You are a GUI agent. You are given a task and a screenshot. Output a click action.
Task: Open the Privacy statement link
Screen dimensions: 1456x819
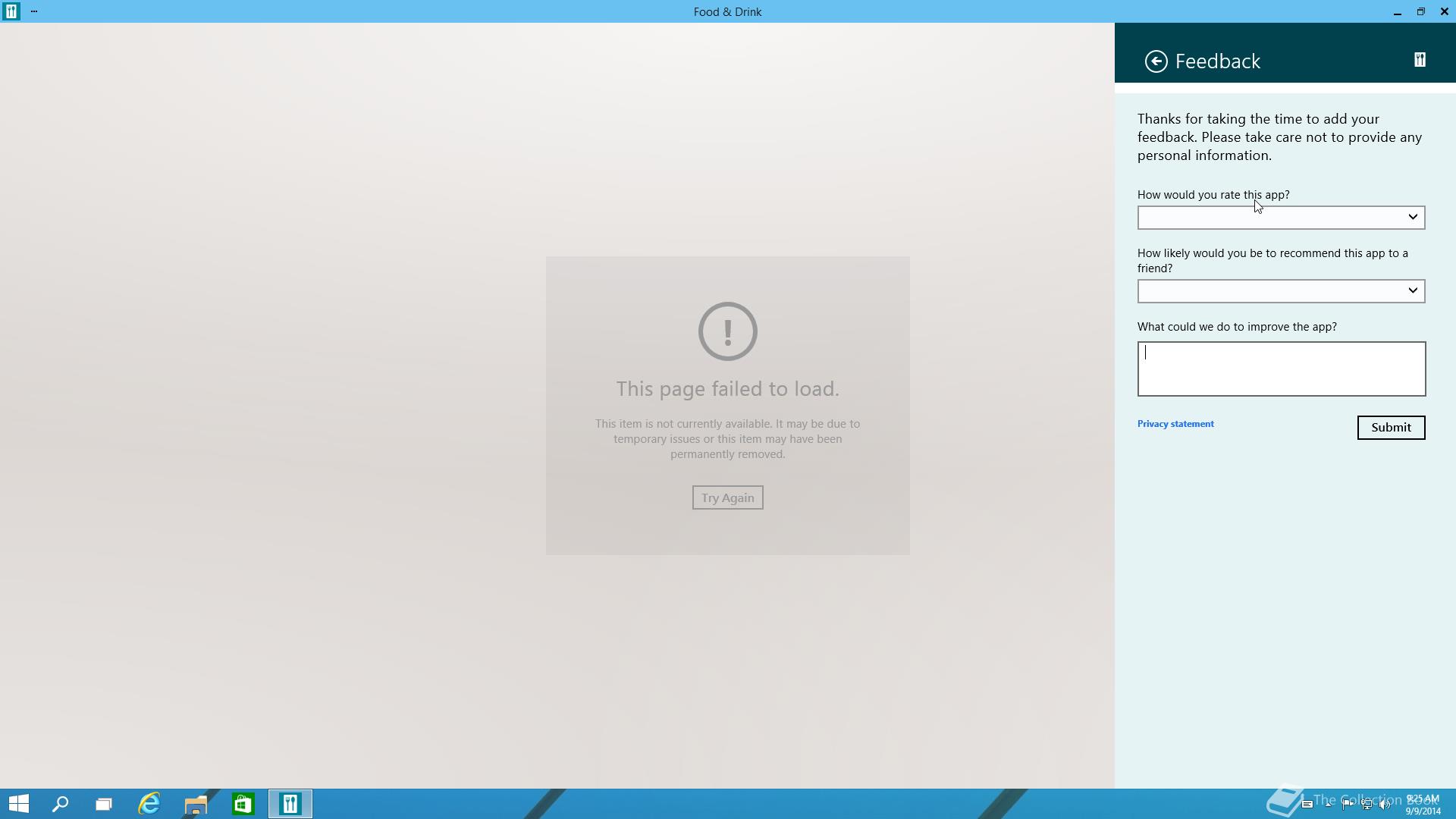pos(1175,424)
